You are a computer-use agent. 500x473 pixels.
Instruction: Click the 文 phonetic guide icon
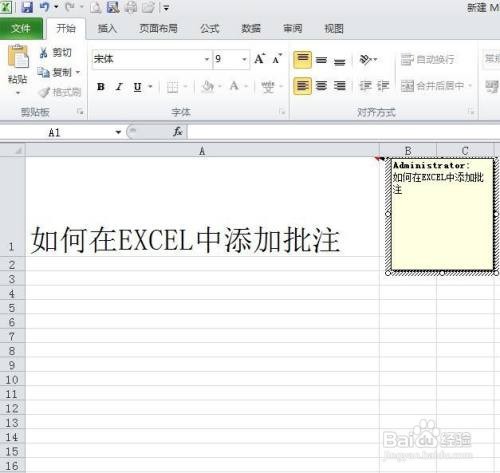click(268, 87)
